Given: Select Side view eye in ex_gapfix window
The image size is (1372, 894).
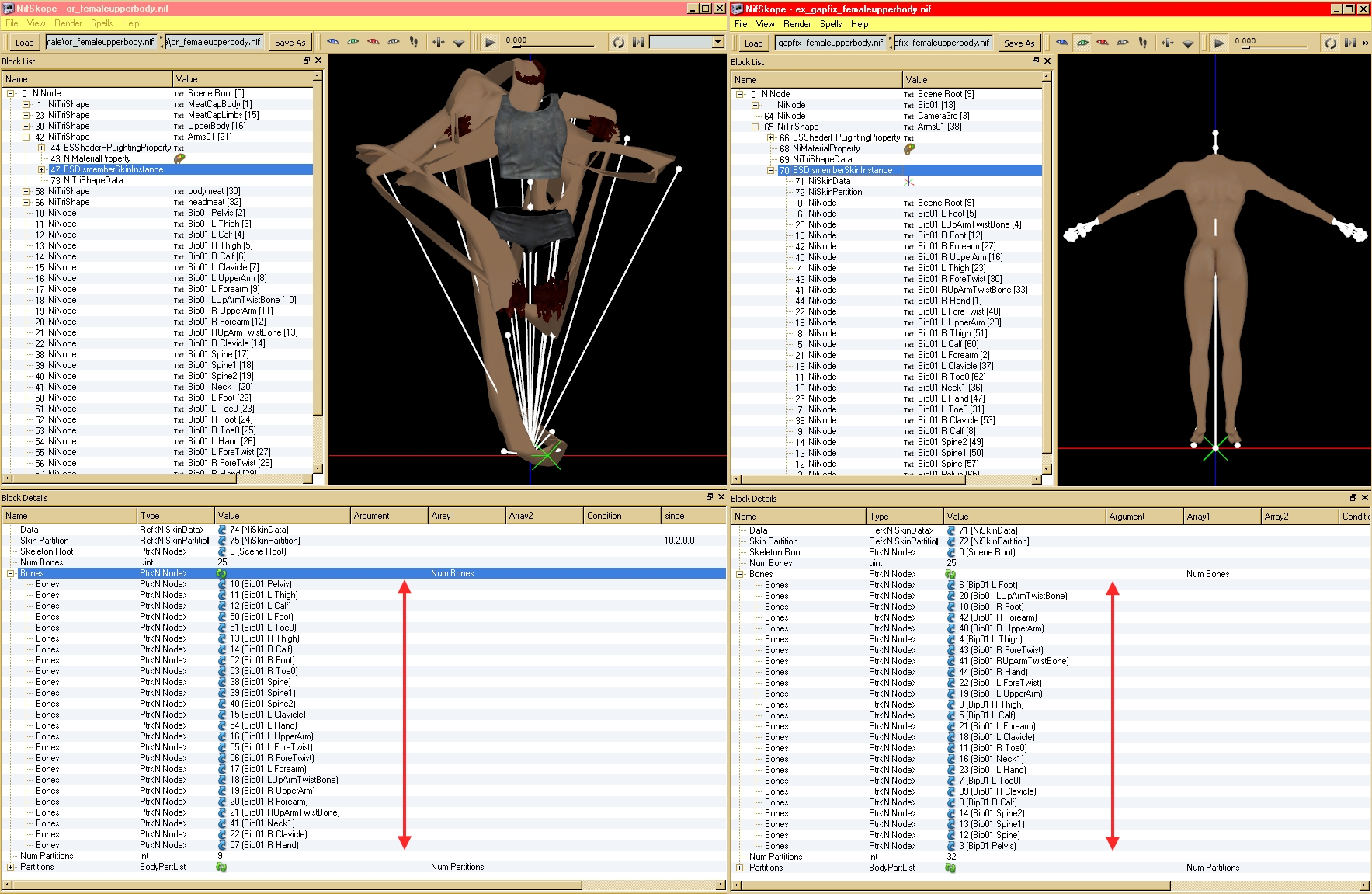Looking at the screenshot, I should [1103, 43].
